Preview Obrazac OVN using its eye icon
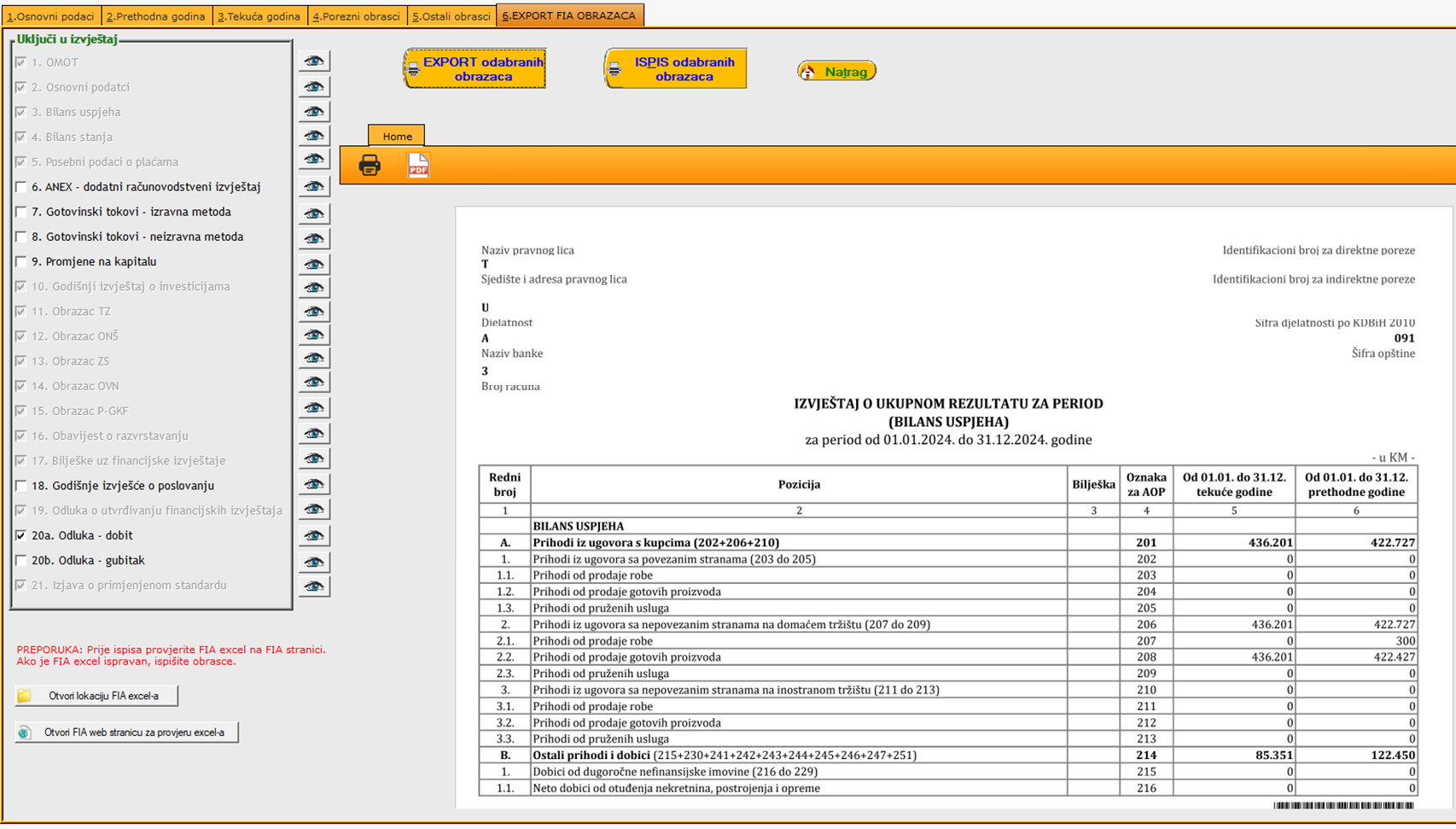Screen dimensions: 1456x829 tap(314, 382)
